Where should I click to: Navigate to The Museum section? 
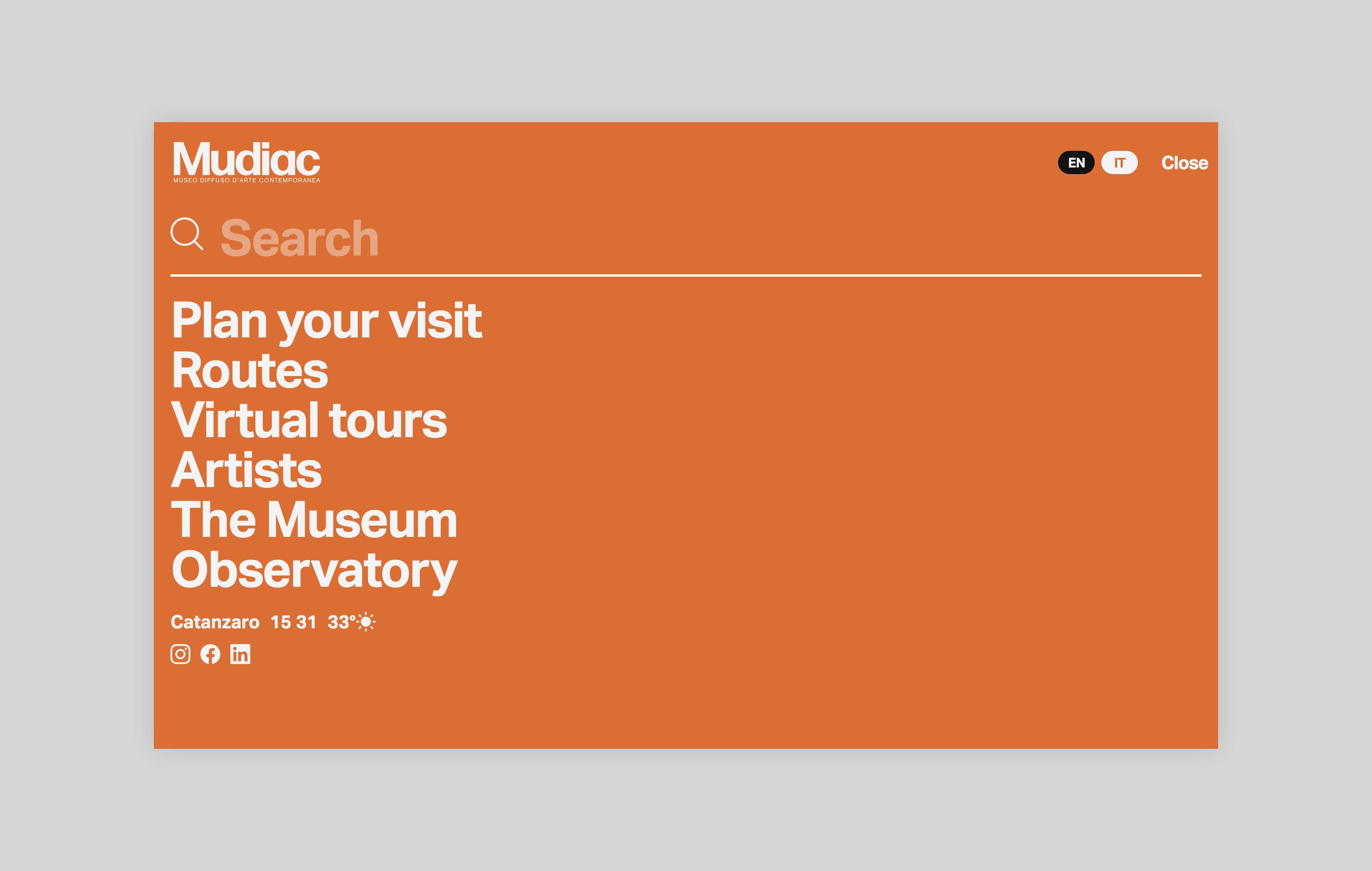[314, 520]
